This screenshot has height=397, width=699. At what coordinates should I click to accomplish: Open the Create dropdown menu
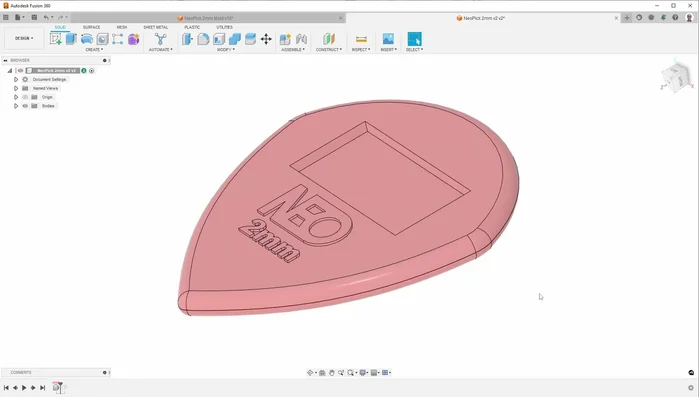[94, 49]
